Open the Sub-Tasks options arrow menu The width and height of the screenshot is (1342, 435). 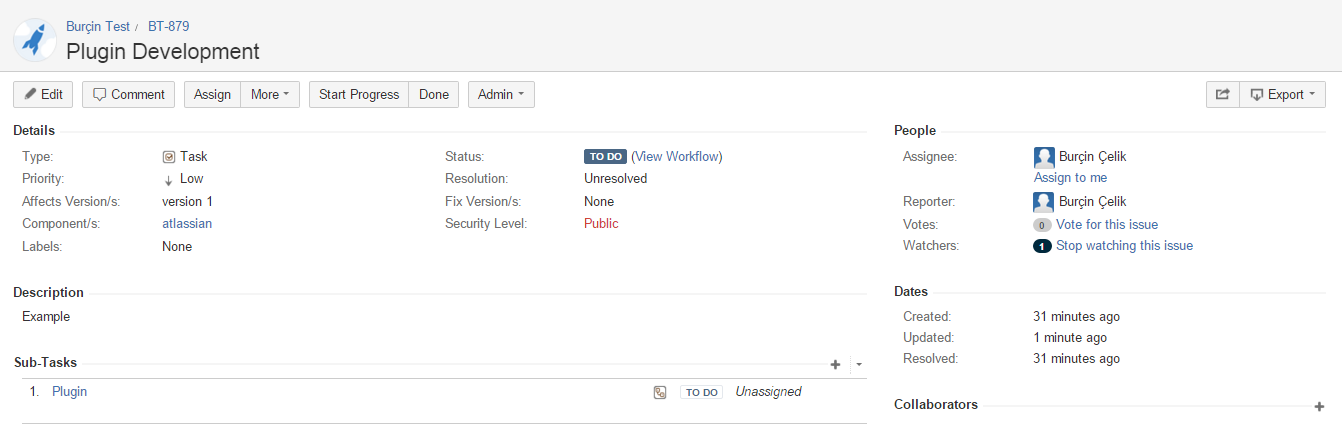coord(858,365)
